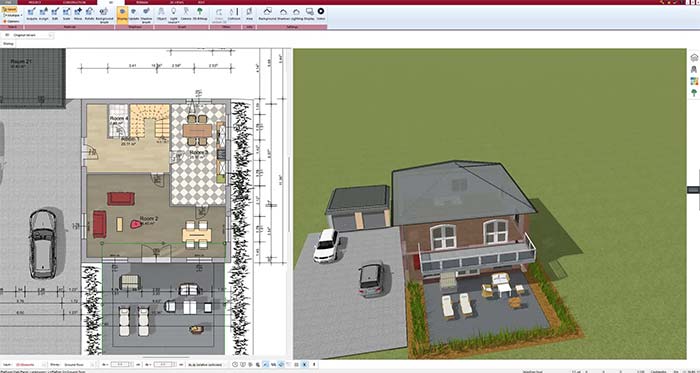This screenshot has height=373, width=700.
Task: Click the Room 2 label in floor plan
Action: (x=149, y=219)
